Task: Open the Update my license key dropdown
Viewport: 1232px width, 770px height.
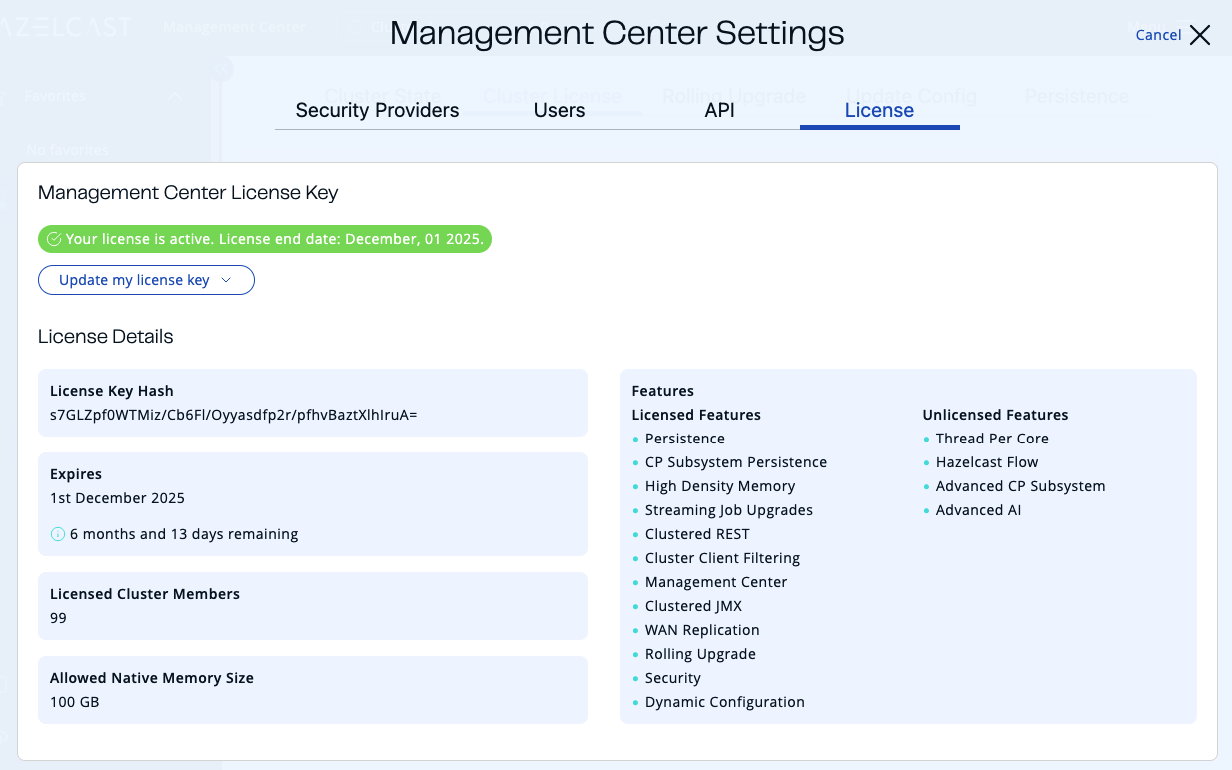Action: [x=146, y=280]
